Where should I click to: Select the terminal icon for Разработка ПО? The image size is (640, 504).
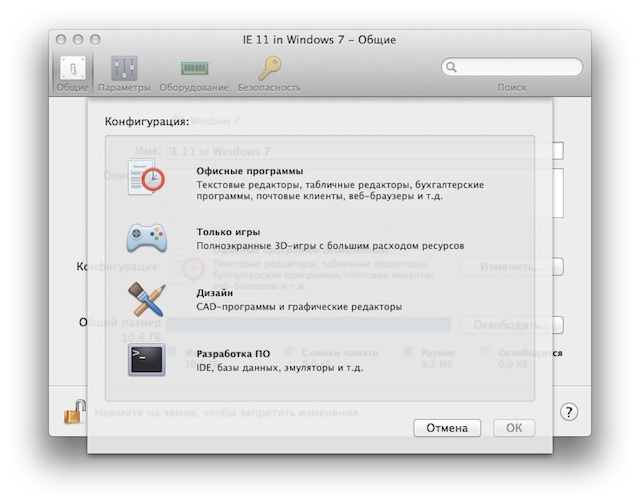tap(147, 360)
